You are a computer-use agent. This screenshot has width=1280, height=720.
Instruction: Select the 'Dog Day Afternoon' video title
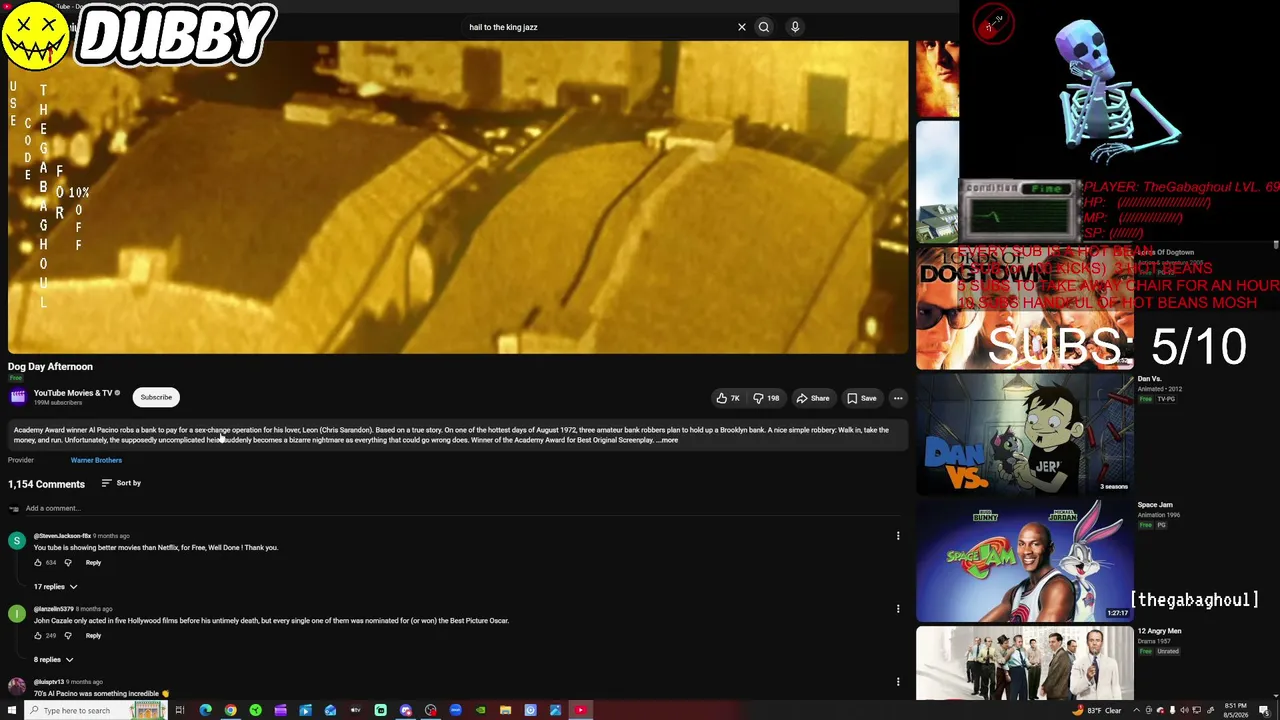(x=50, y=367)
